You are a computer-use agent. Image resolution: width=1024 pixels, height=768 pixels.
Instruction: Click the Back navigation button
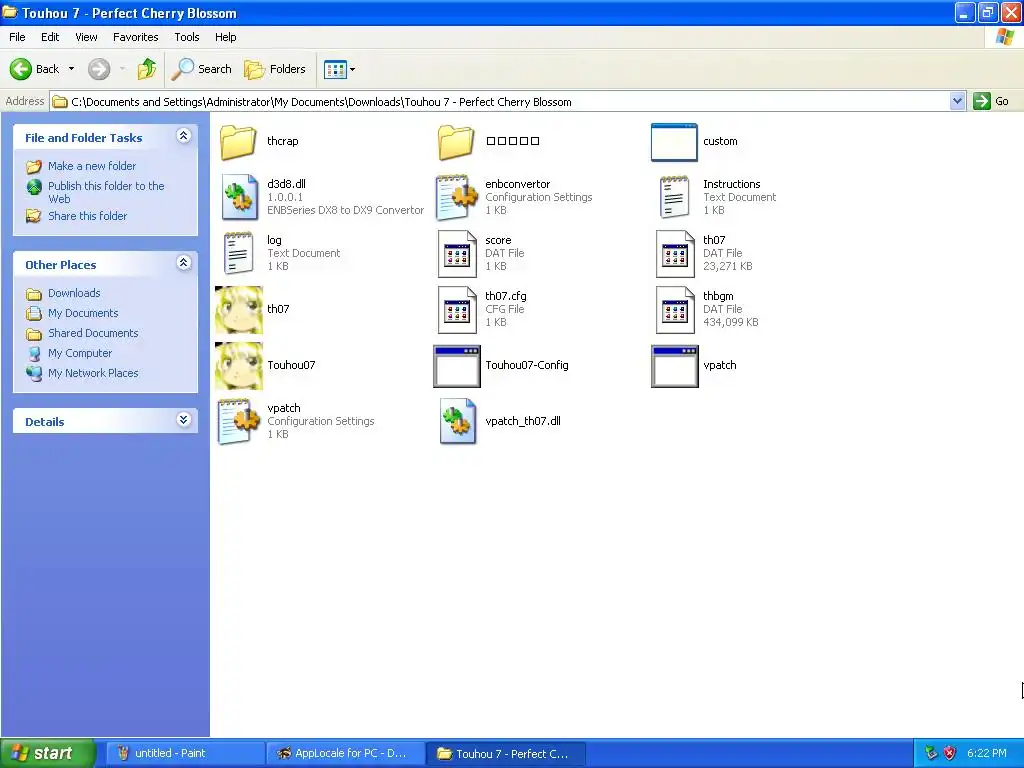(35, 69)
